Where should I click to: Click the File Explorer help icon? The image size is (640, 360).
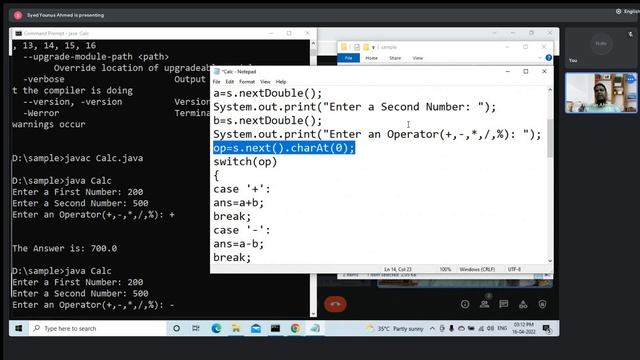click(x=549, y=58)
